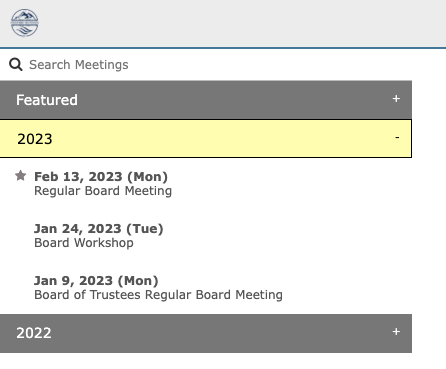Screen dimensions: 446x369
Task: Click the Featured header label
Action: tap(47, 100)
